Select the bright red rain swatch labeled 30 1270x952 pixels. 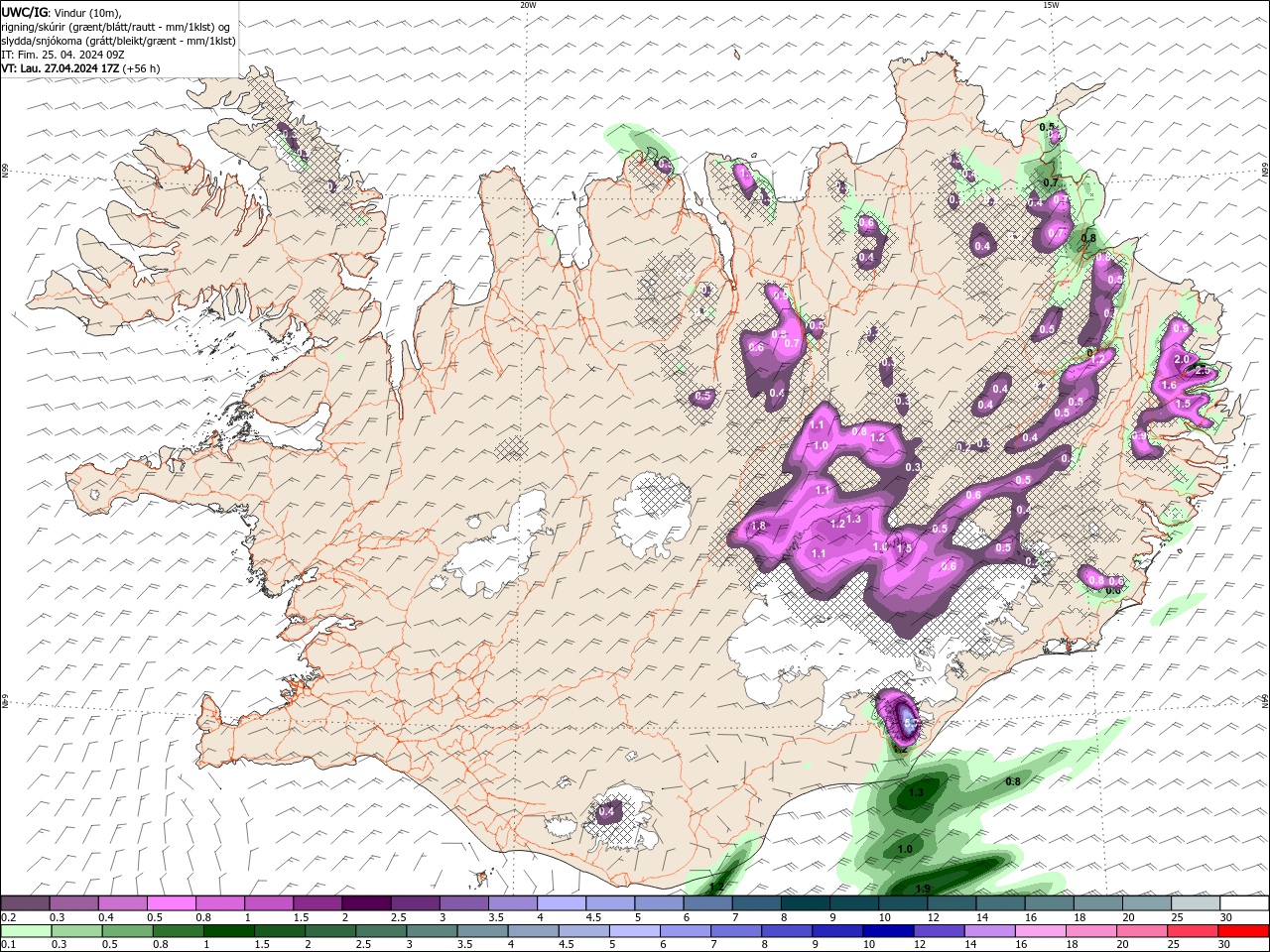1243,931
